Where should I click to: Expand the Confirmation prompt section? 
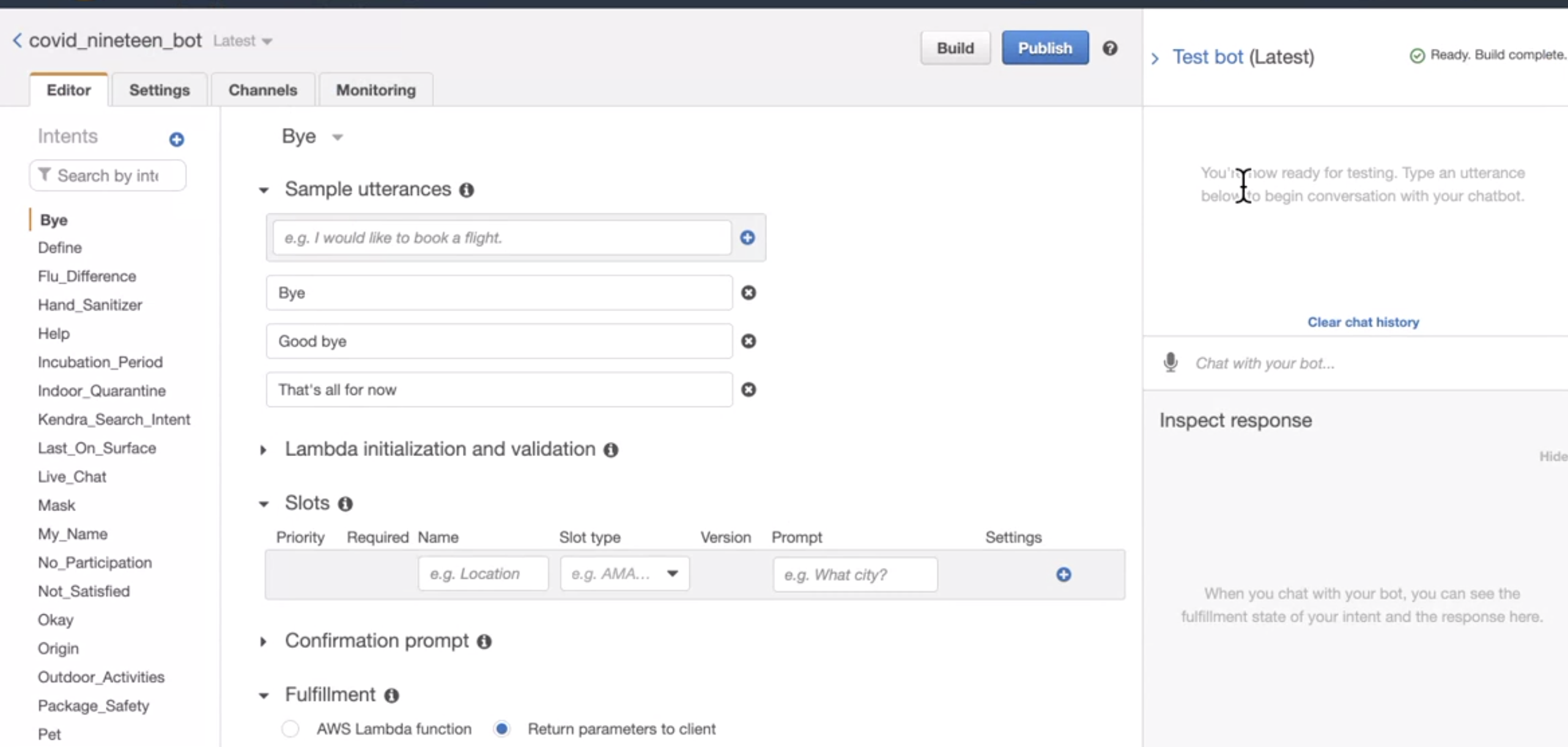coord(264,641)
